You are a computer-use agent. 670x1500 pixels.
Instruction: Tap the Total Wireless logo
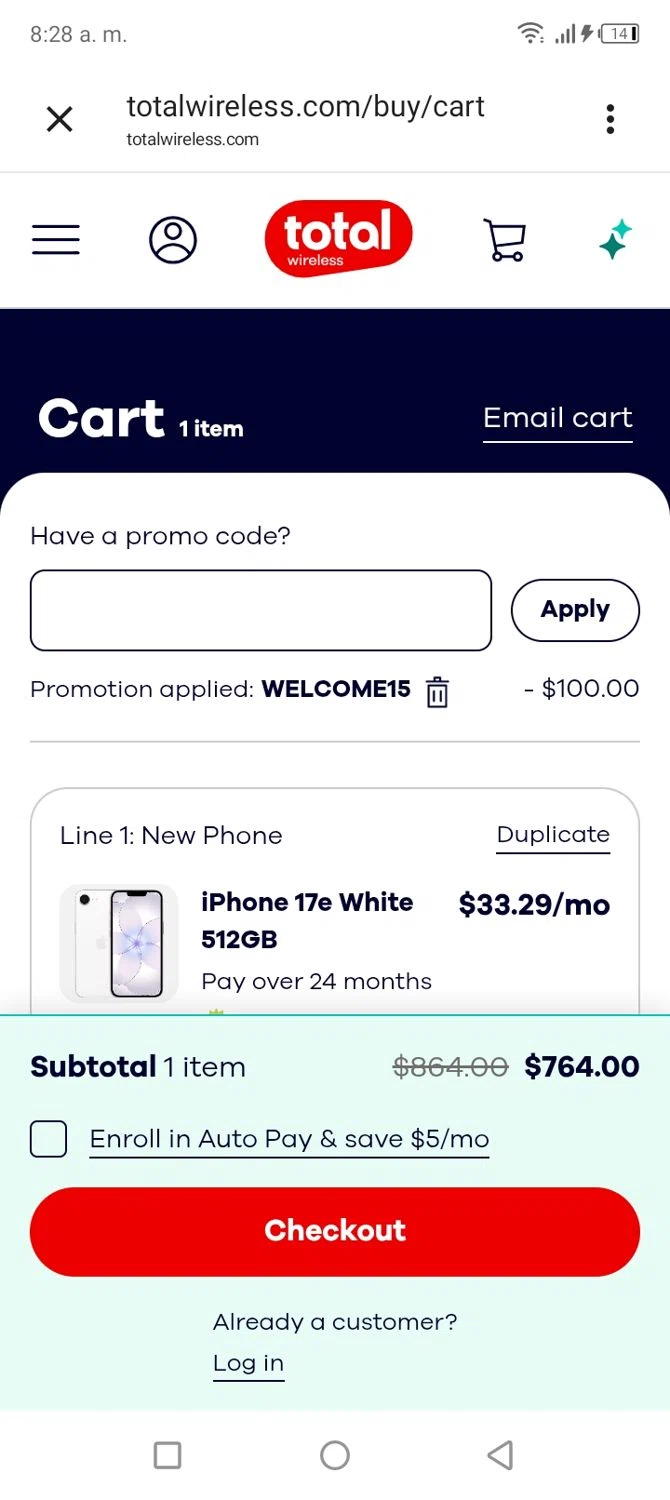[x=338, y=238]
